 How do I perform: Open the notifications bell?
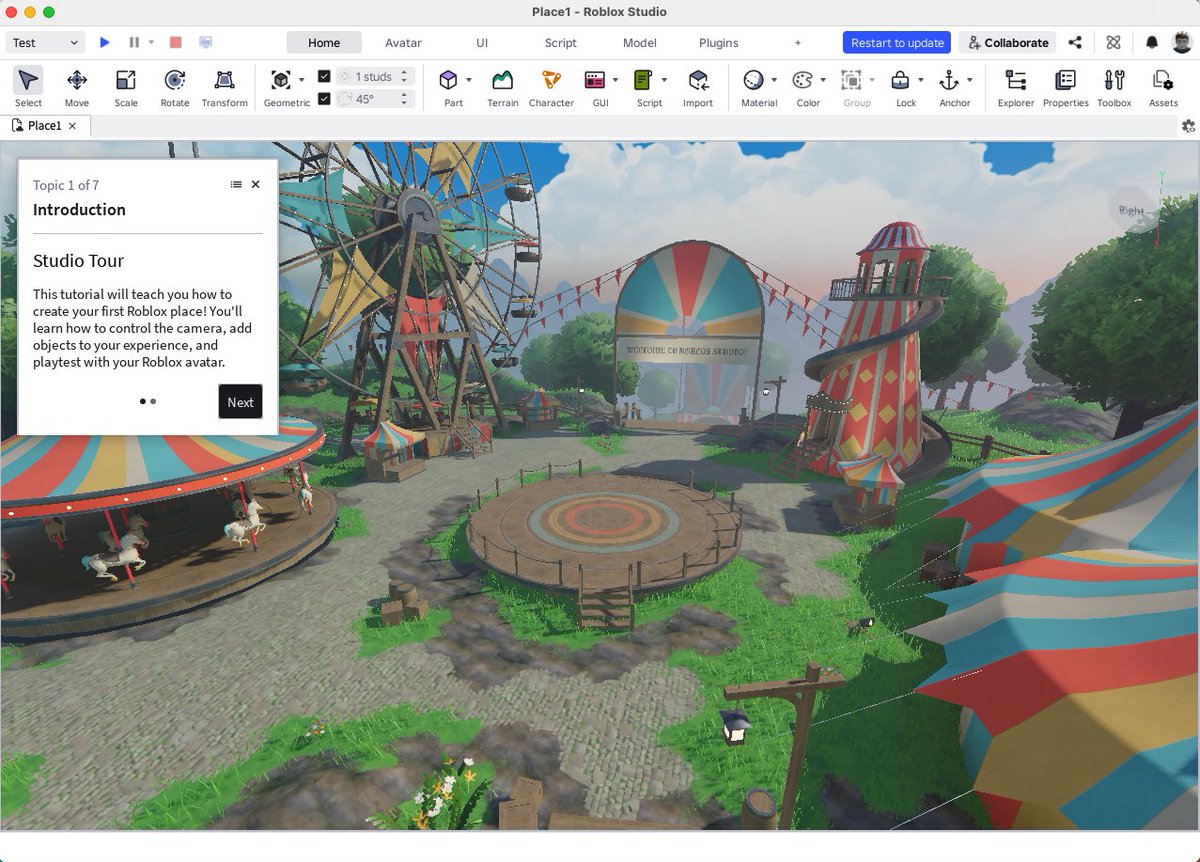point(1152,43)
